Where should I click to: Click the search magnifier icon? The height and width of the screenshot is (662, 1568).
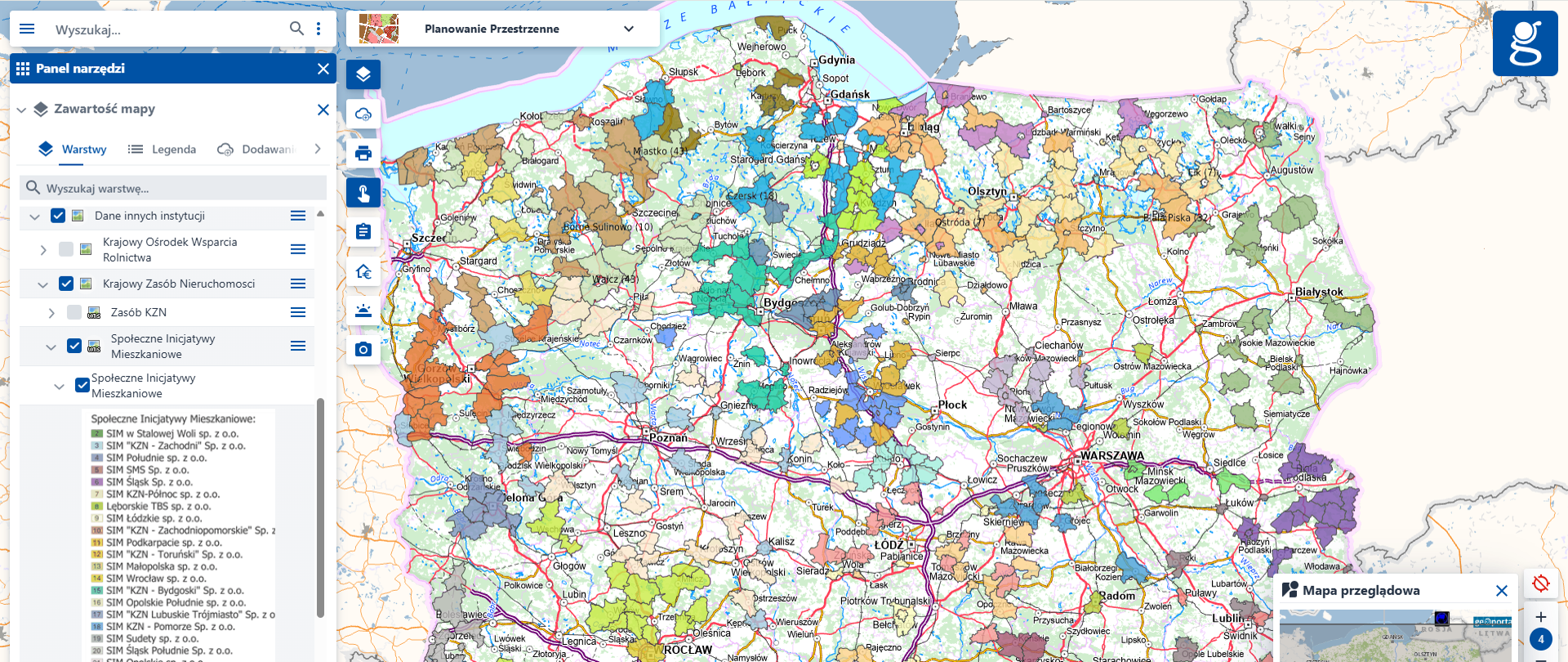[296, 29]
